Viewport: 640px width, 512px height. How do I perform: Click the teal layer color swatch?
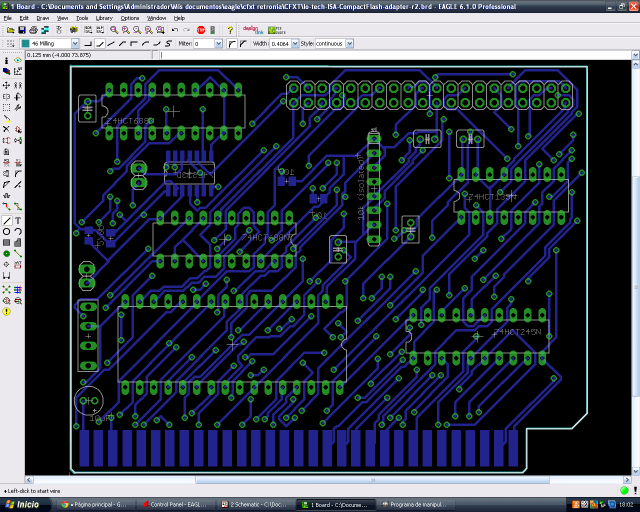tap(25, 44)
